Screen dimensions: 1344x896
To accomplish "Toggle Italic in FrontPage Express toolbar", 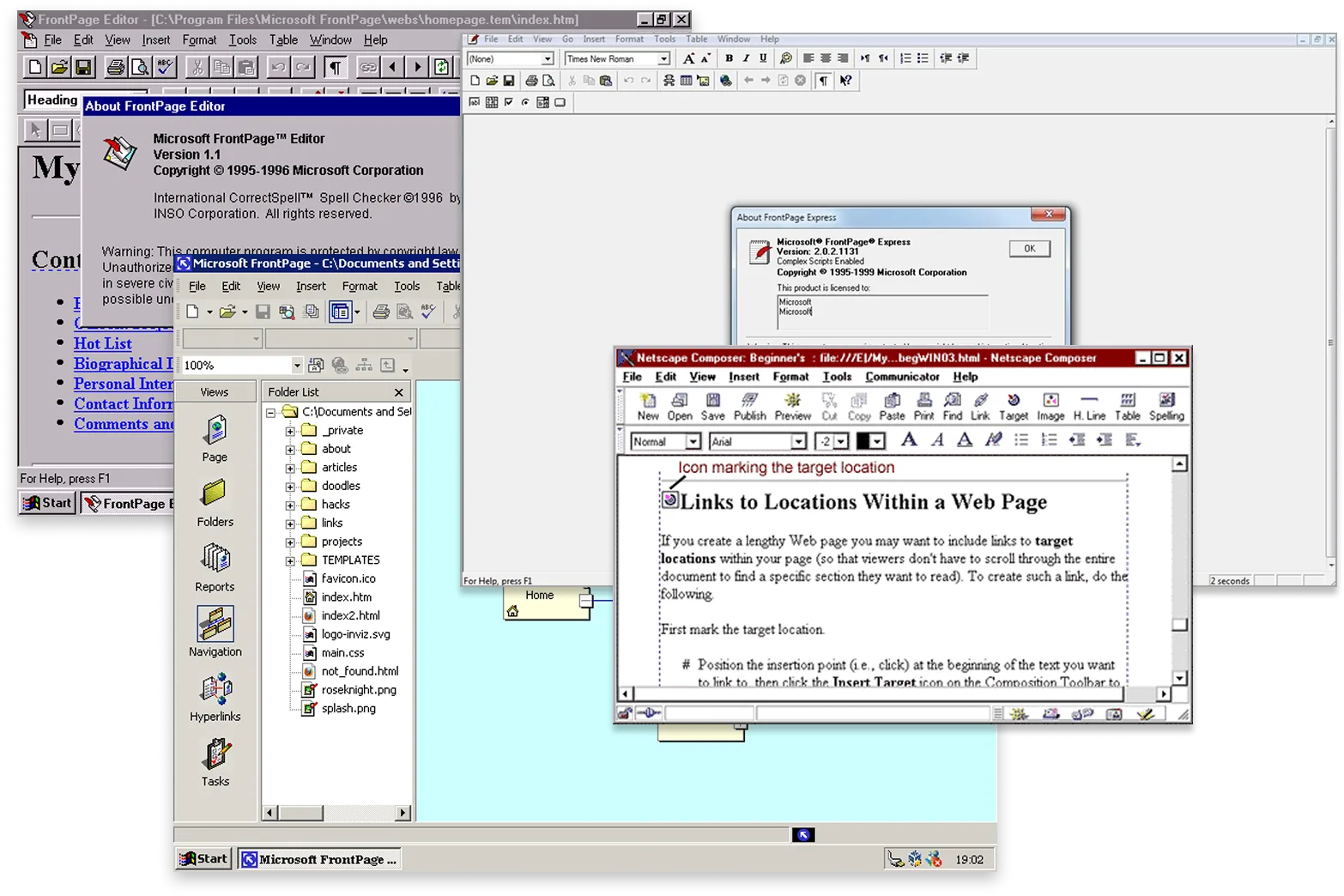I will [x=746, y=58].
